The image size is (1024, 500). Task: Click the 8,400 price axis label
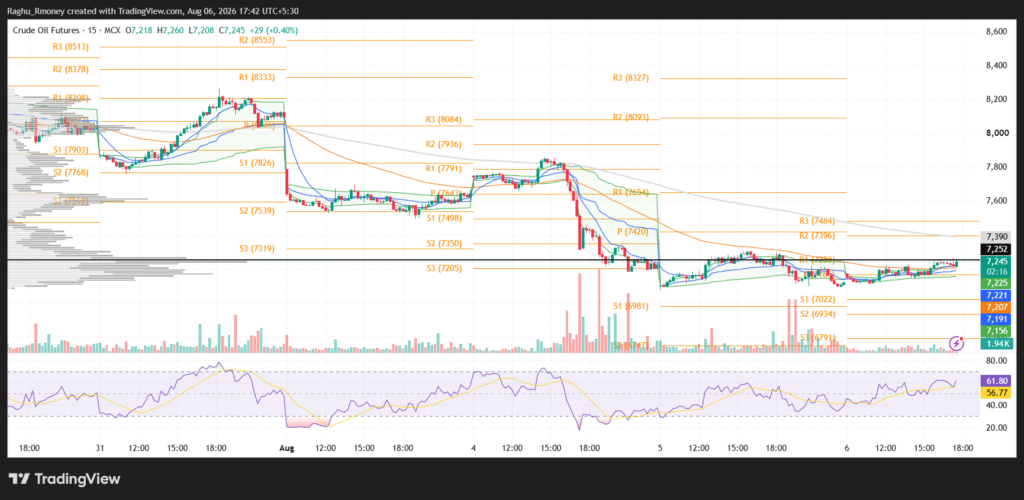point(997,65)
